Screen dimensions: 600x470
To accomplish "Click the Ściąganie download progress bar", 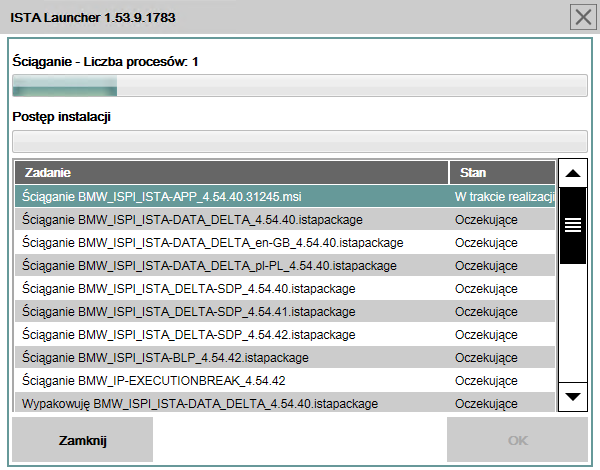I will click(x=300, y=85).
